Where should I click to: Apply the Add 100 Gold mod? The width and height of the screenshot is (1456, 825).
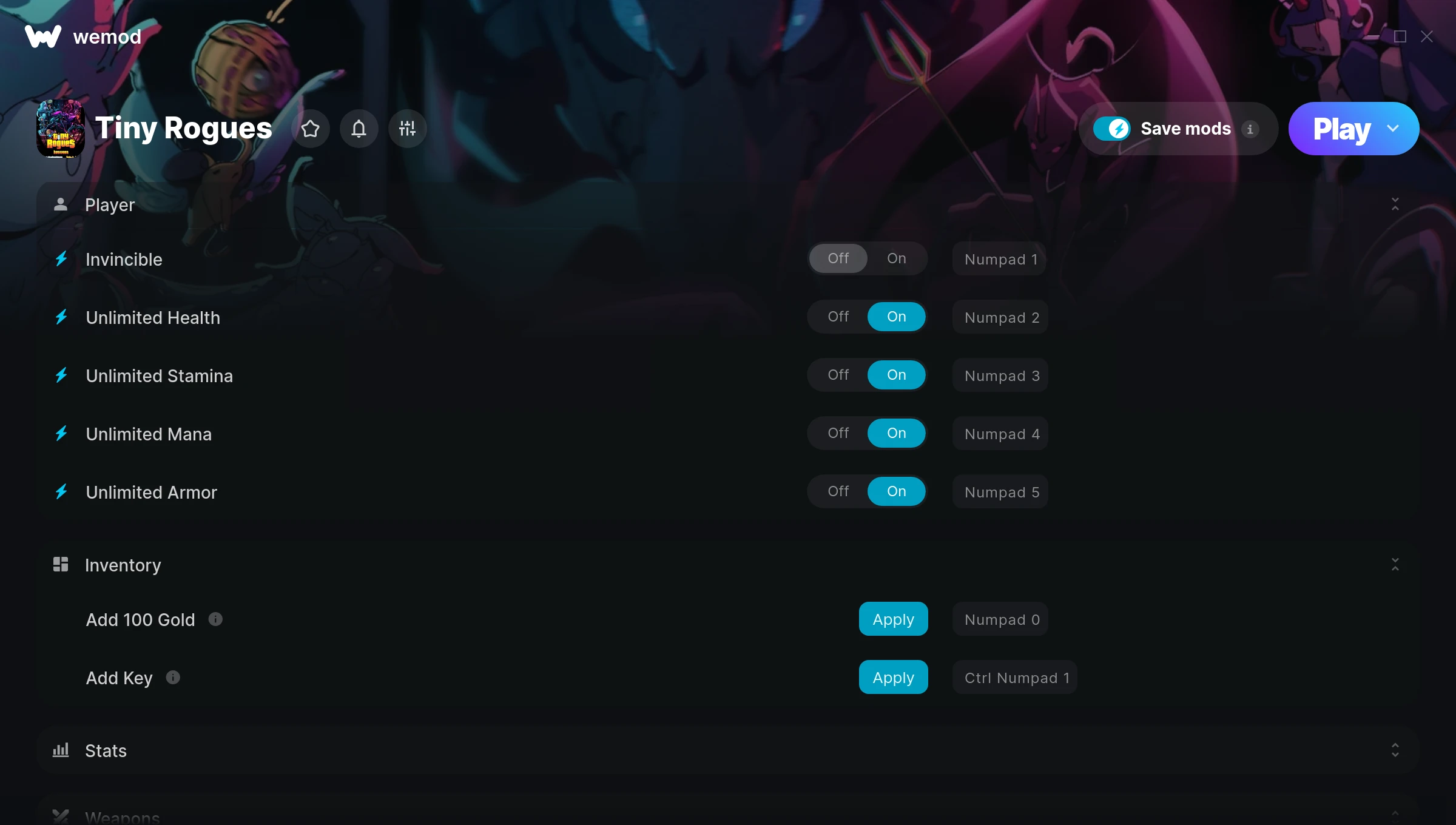[x=893, y=619]
